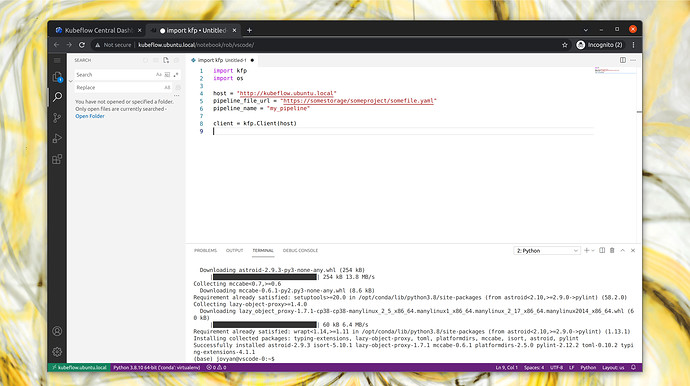Click the browser Back arrow

click(x=56, y=45)
